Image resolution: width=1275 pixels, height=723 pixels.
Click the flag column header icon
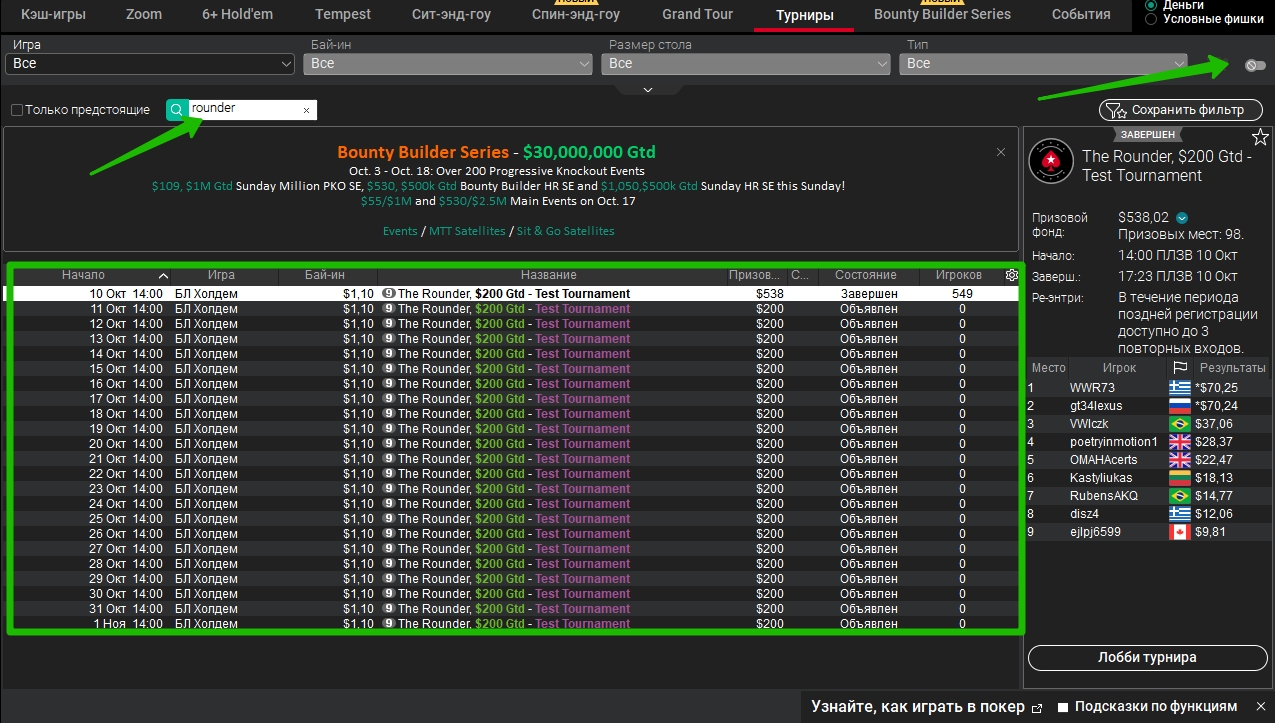click(1180, 368)
